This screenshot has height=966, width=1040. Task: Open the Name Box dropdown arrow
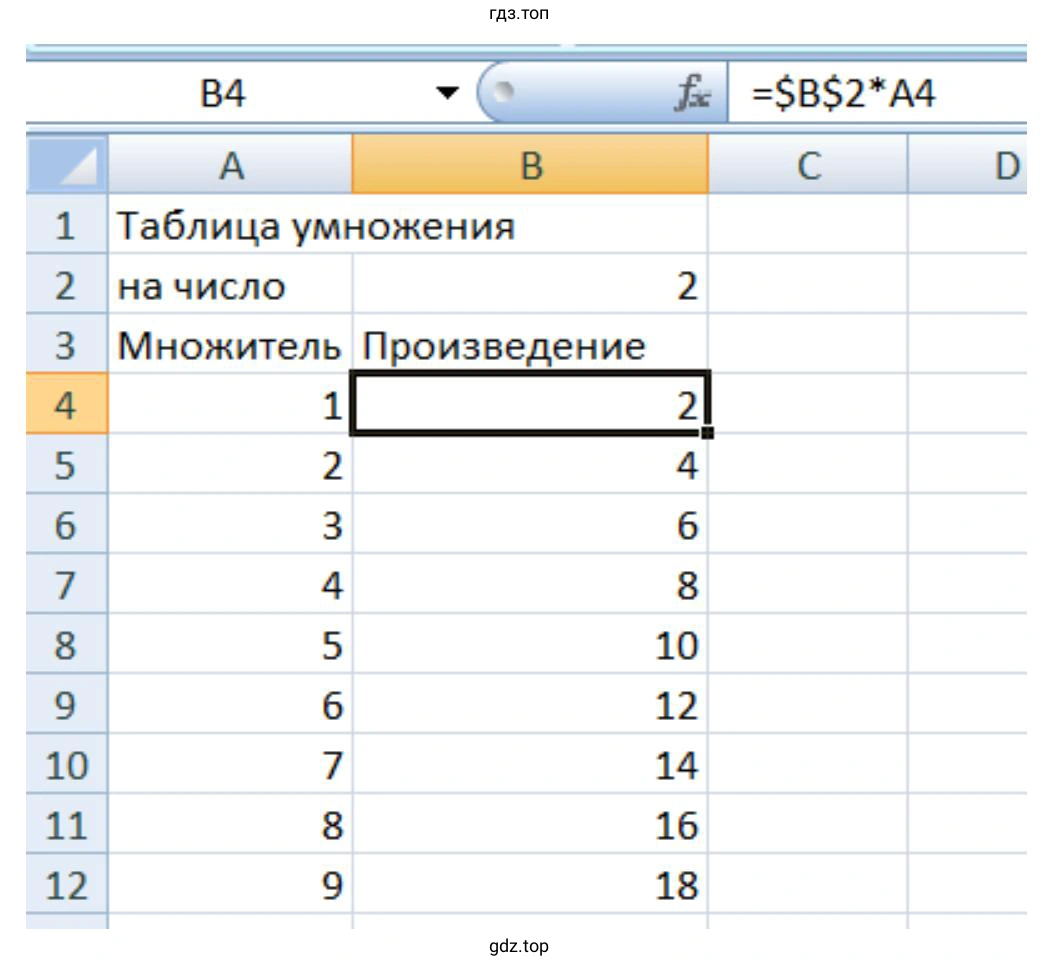point(449,95)
